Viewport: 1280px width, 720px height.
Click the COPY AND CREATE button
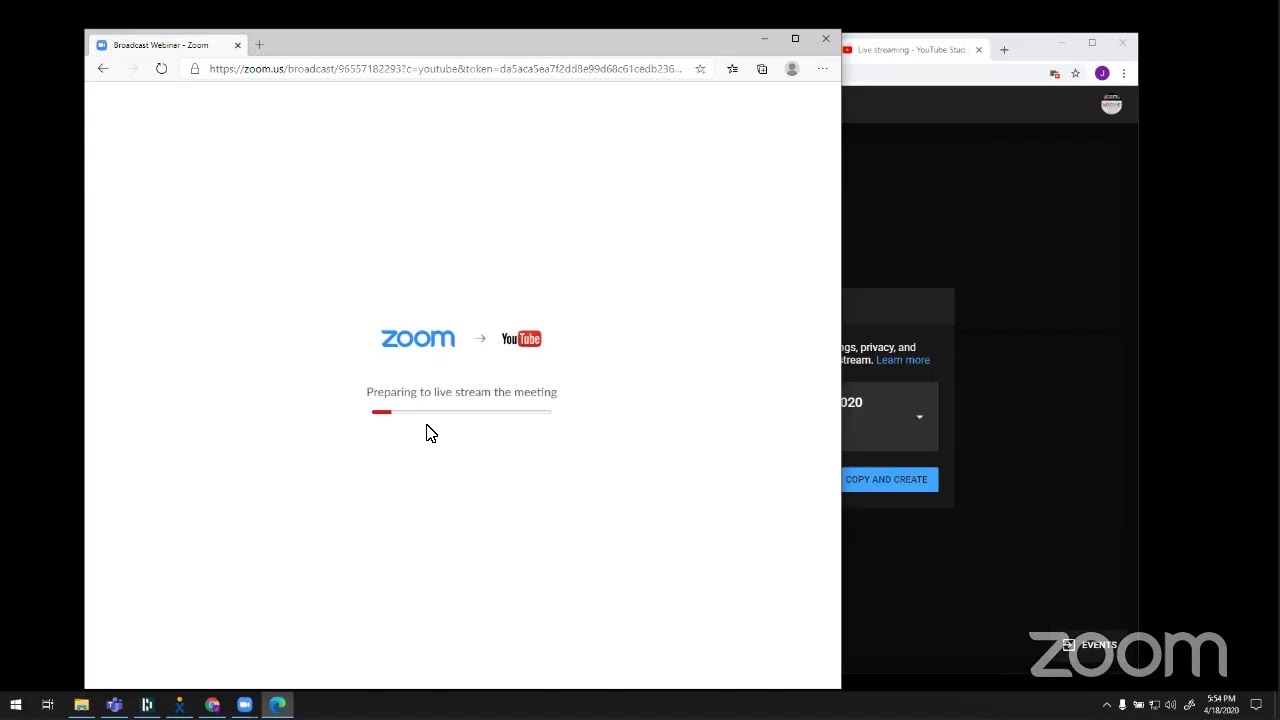886,479
